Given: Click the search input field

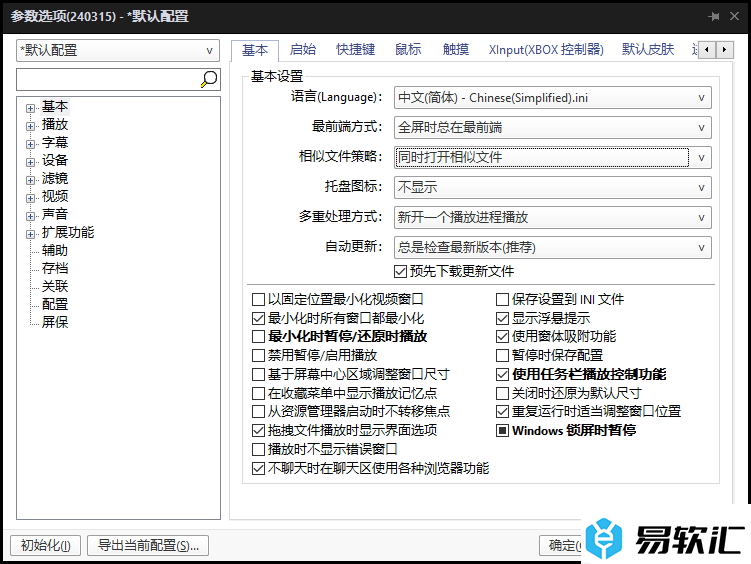Looking at the screenshot, I should coord(107,79).
